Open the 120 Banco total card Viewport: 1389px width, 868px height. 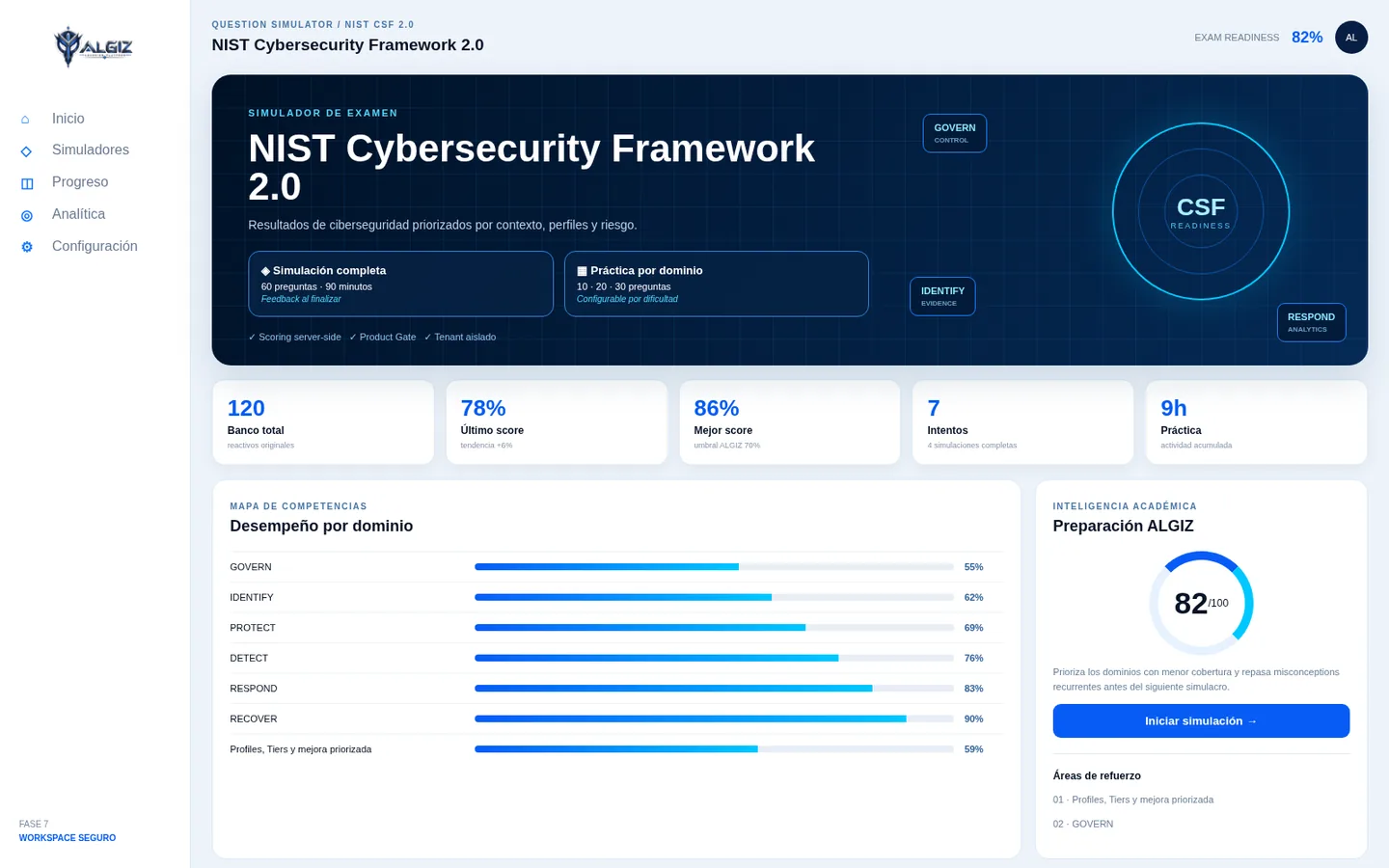click(x=323, y=422)
